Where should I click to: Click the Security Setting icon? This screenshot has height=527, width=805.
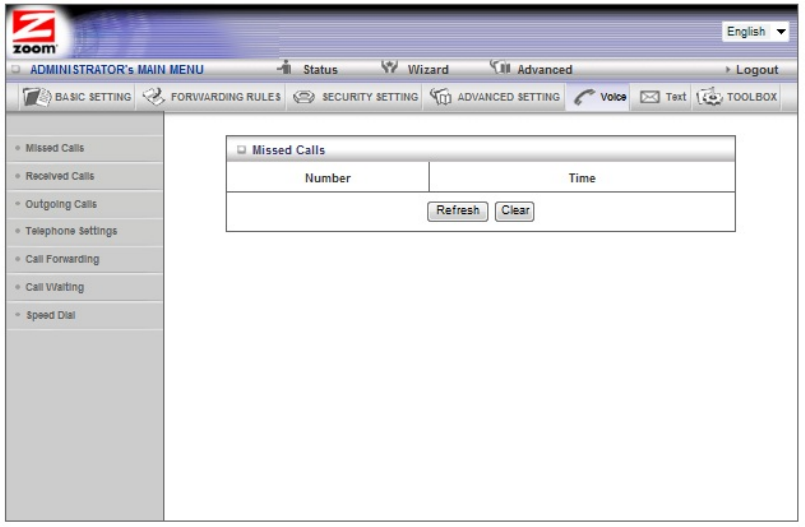click(x=304, y=96)
